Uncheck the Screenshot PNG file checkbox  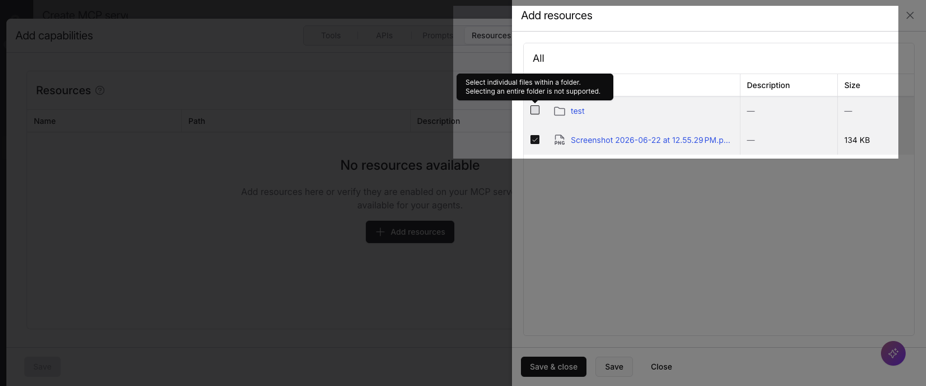click(x=535, y=140)
